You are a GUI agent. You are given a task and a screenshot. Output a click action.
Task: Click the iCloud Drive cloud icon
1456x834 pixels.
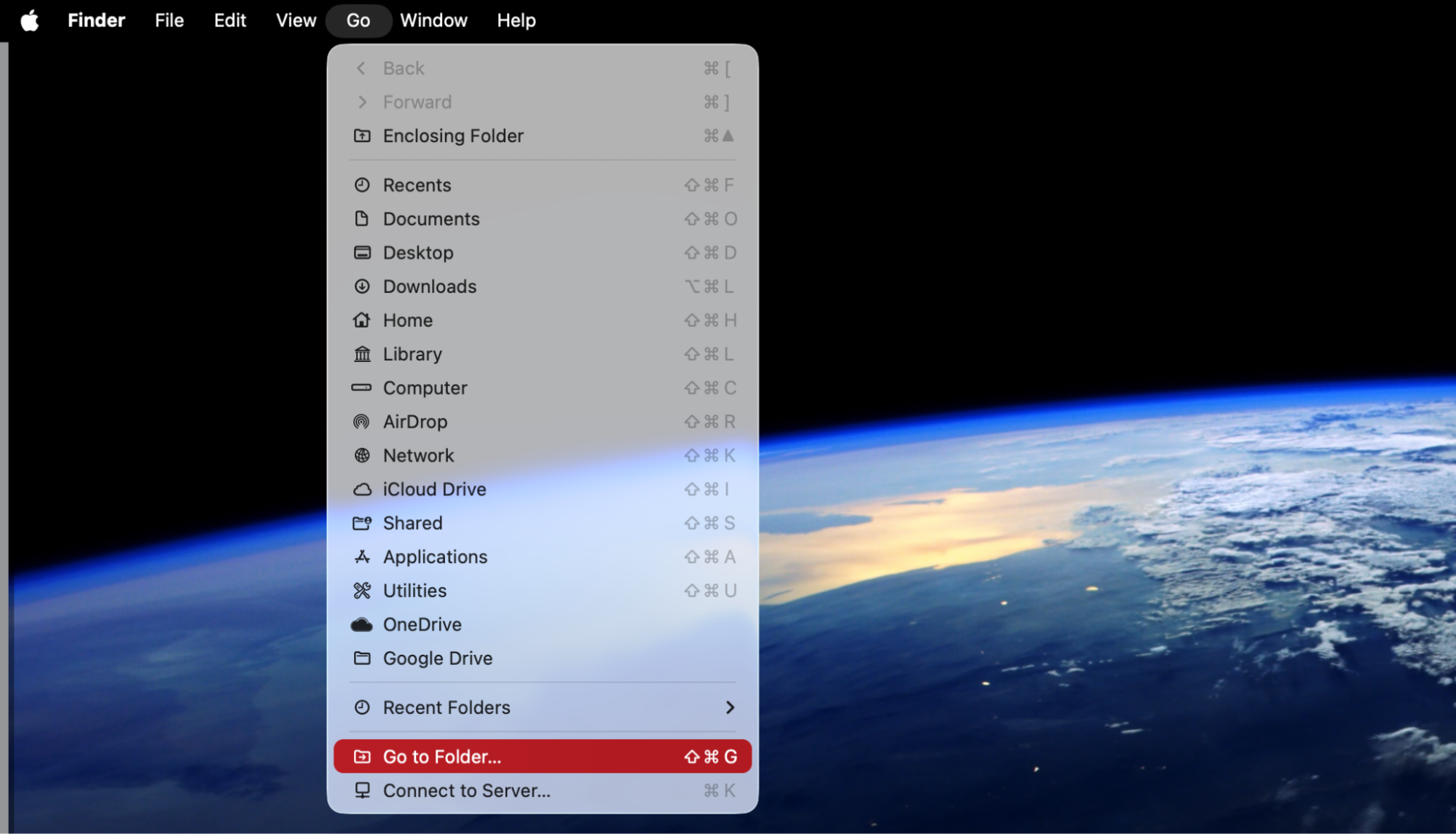pyautogui.click(x=362, y=489)
